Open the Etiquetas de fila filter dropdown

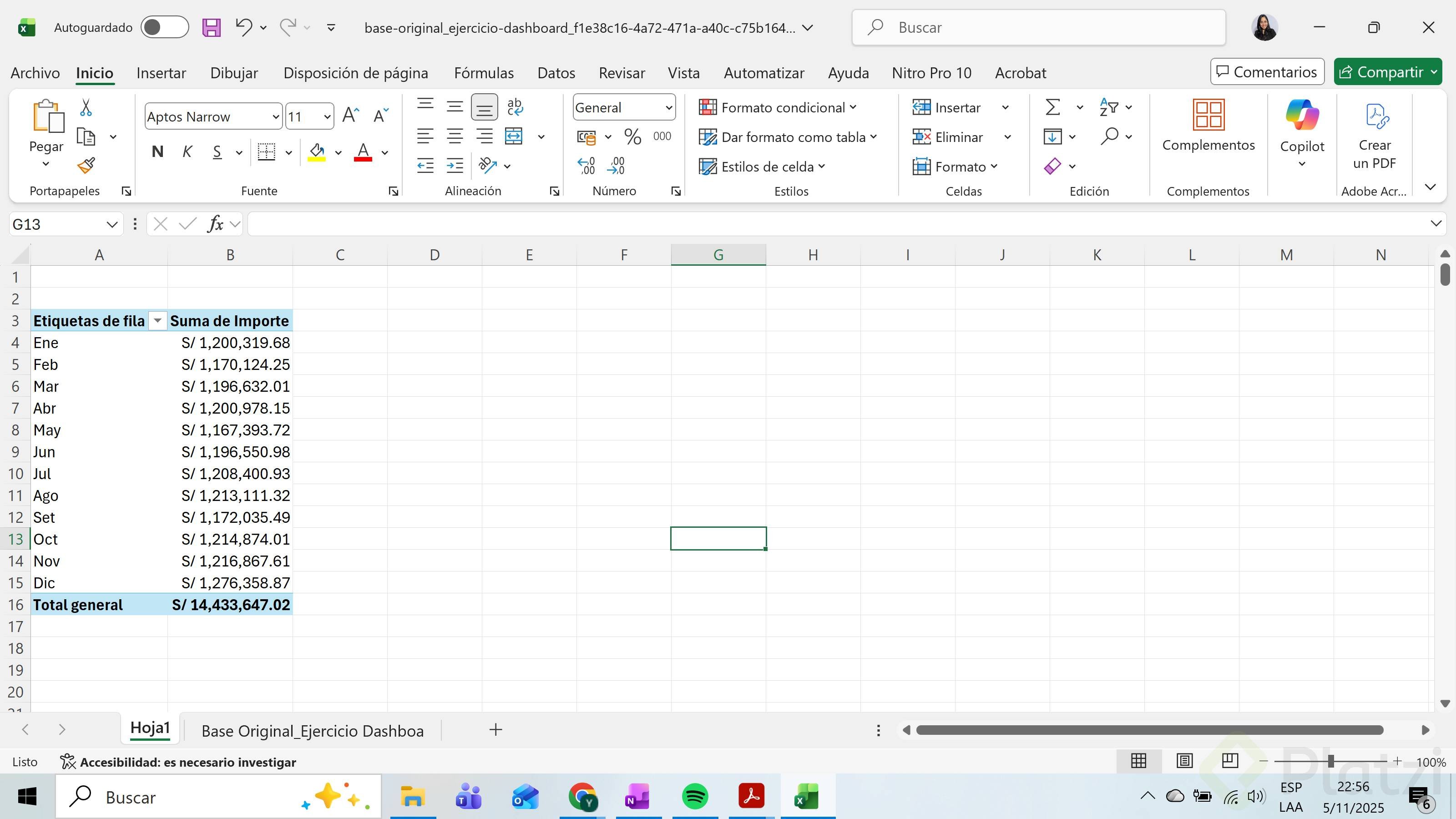(158, 321)
